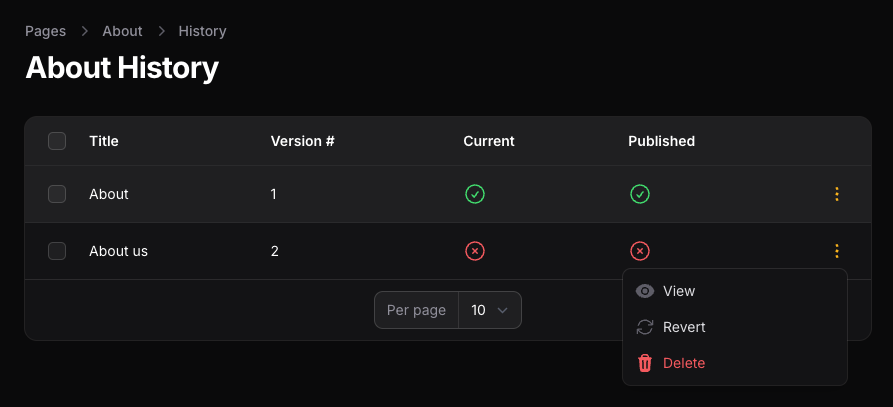Viewport: 893px width, 407px height.
Task: Click green Published check icon for About
Action: (x=640, y=194)
